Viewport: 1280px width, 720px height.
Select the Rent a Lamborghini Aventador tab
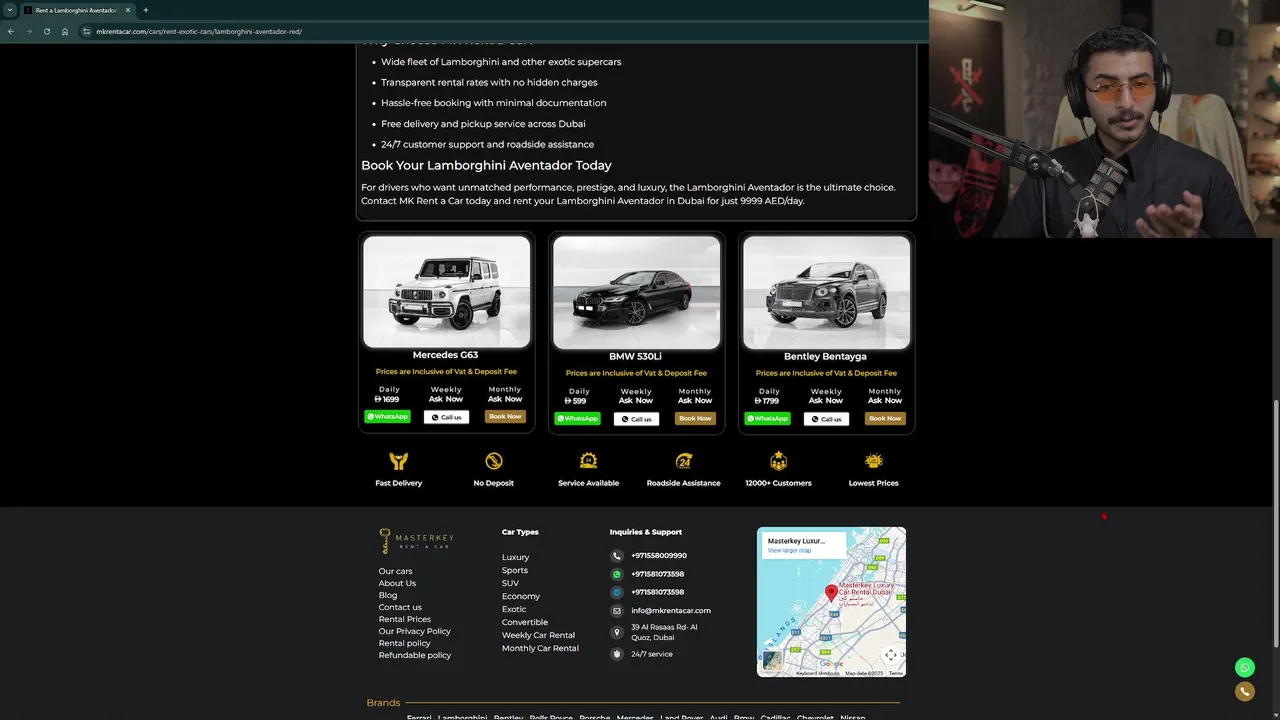78,10
